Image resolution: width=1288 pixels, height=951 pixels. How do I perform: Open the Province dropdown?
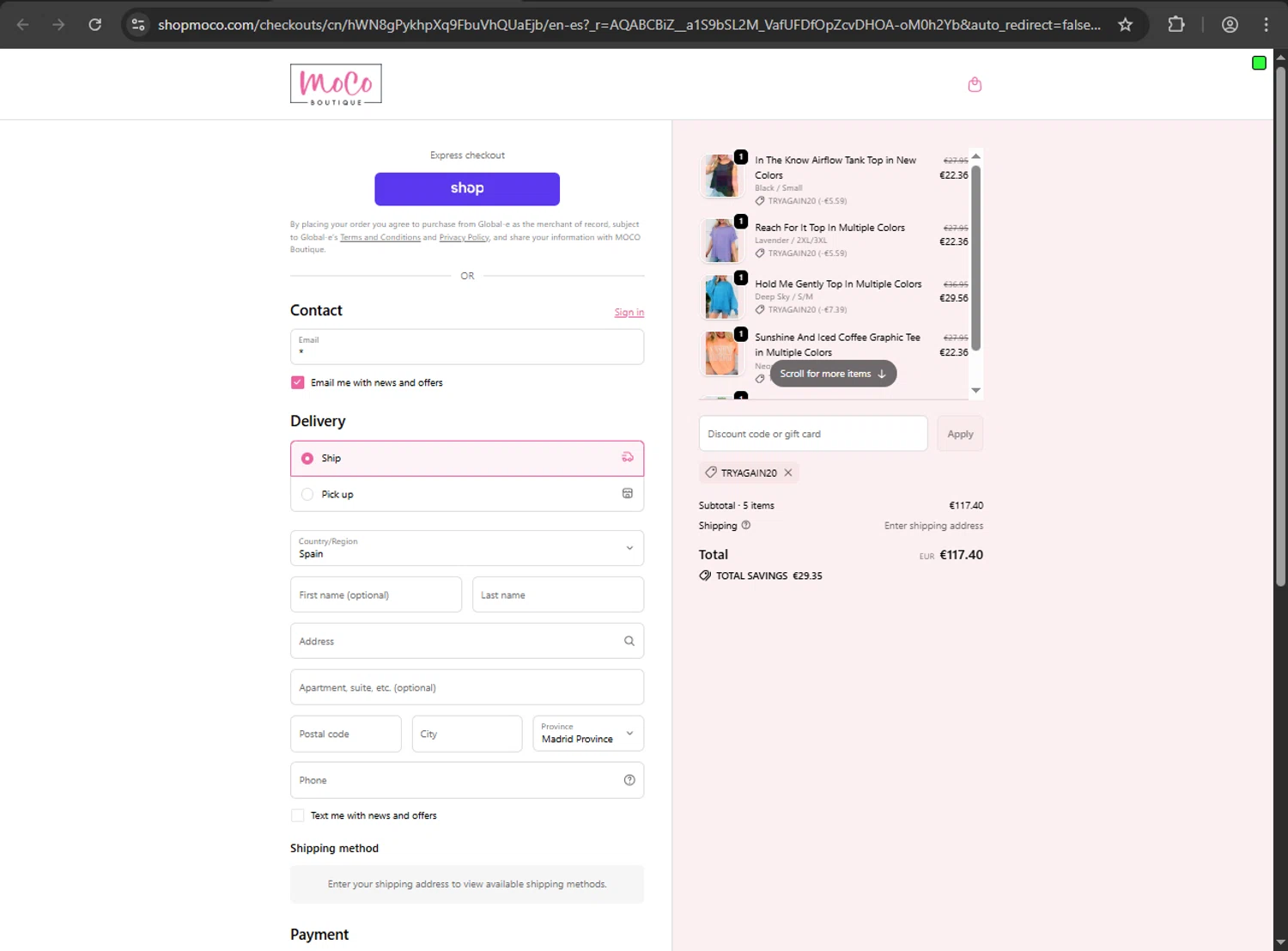tap(588, 734)
